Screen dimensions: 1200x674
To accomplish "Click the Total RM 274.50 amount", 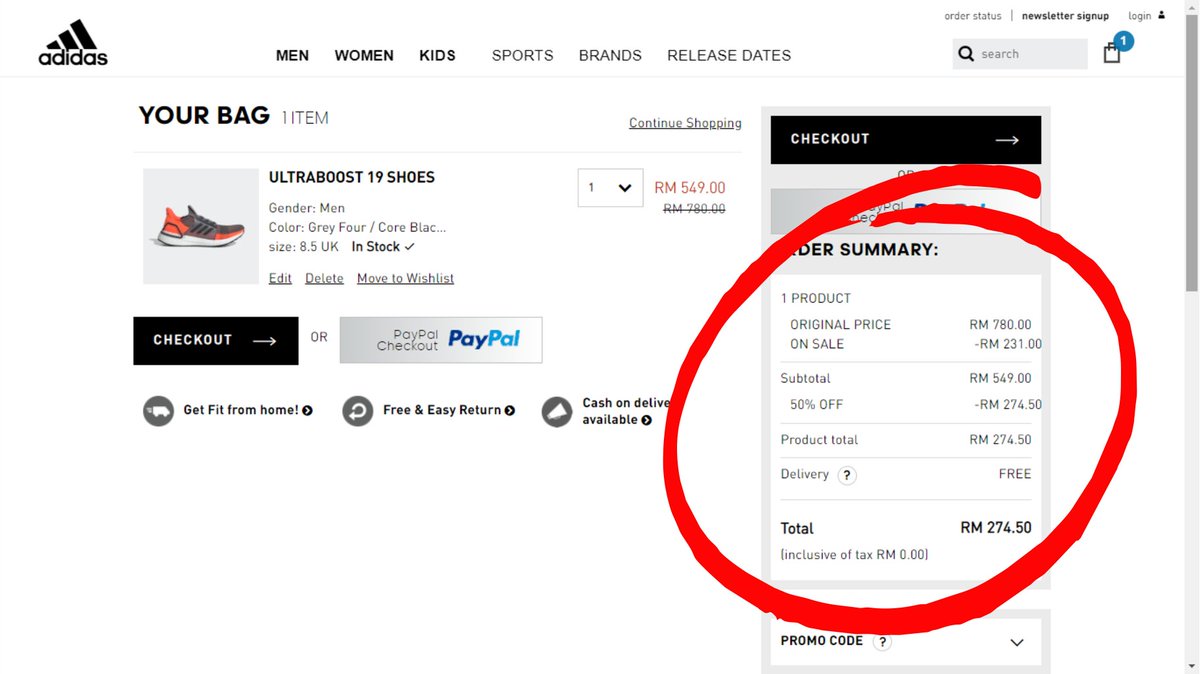I will (x=995, y=528).
